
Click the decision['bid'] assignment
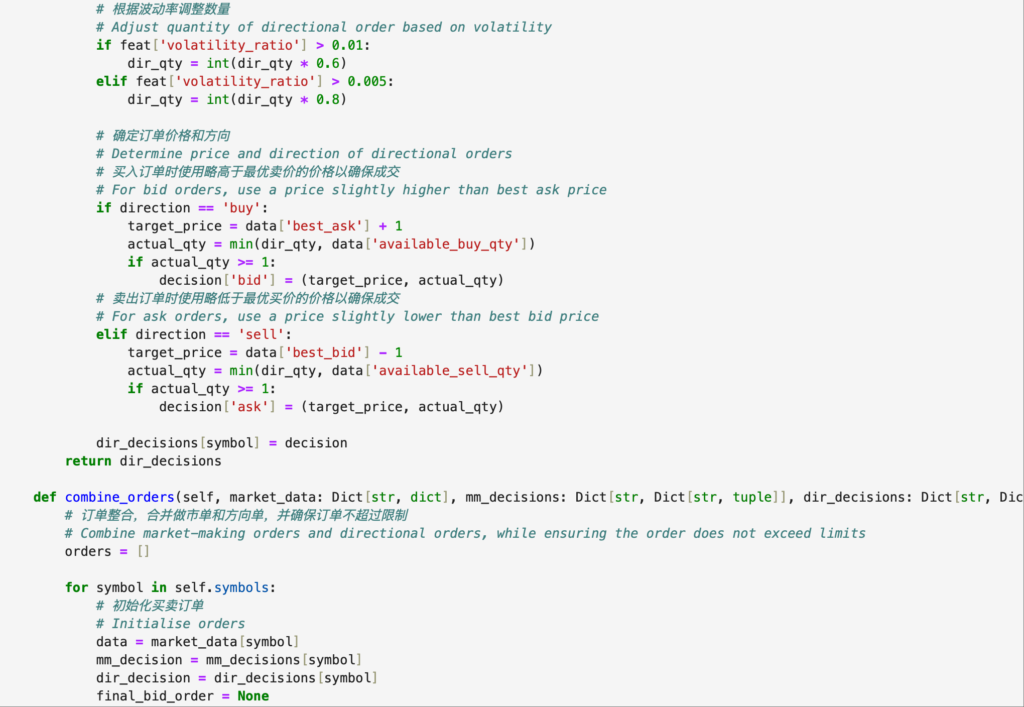(330, 280)
